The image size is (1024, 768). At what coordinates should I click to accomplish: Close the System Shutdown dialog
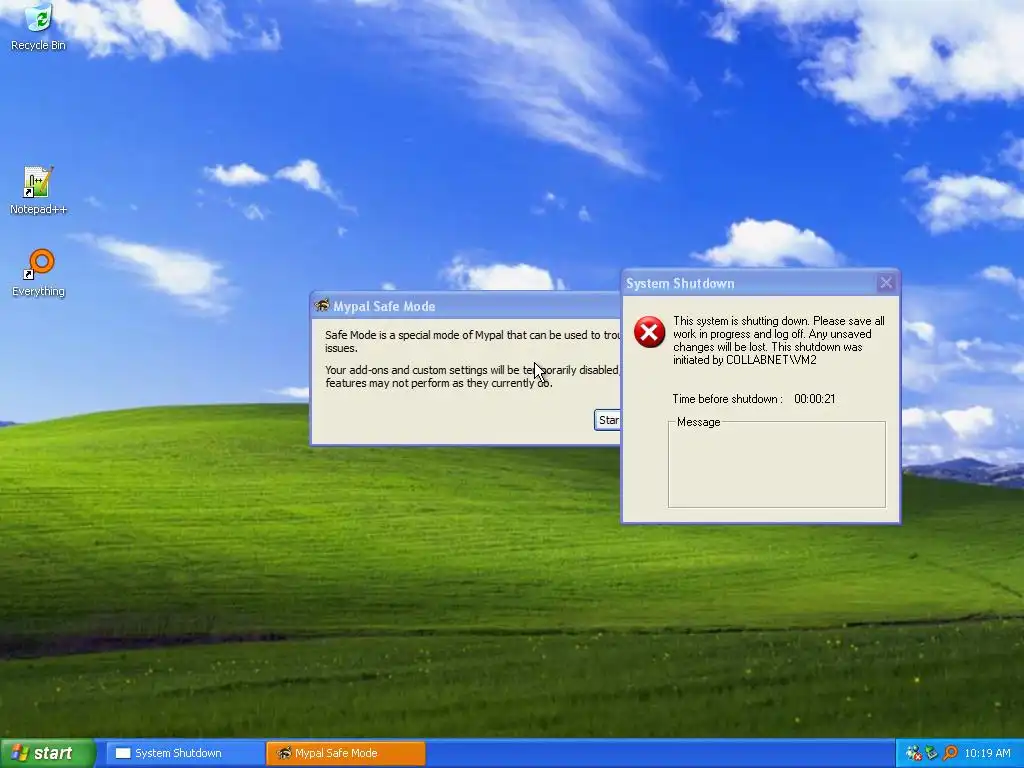tap(886, 283)
